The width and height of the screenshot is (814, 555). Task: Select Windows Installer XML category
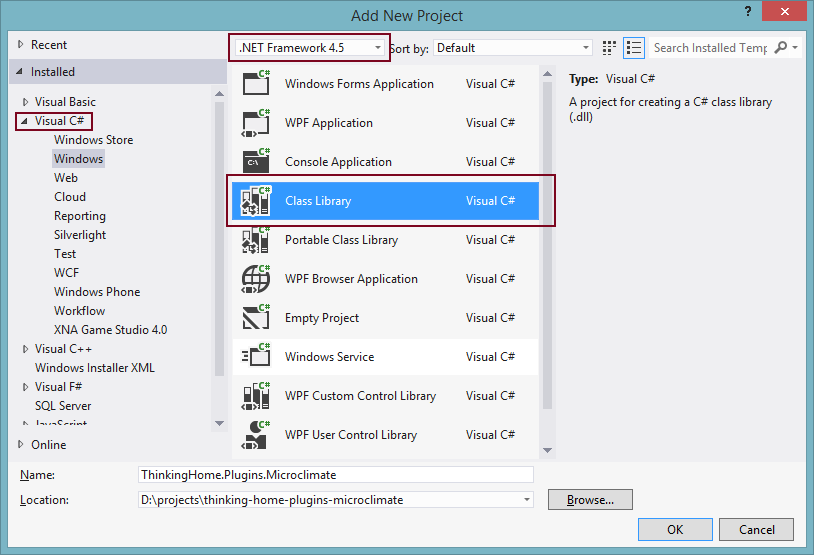coord(95,368)
